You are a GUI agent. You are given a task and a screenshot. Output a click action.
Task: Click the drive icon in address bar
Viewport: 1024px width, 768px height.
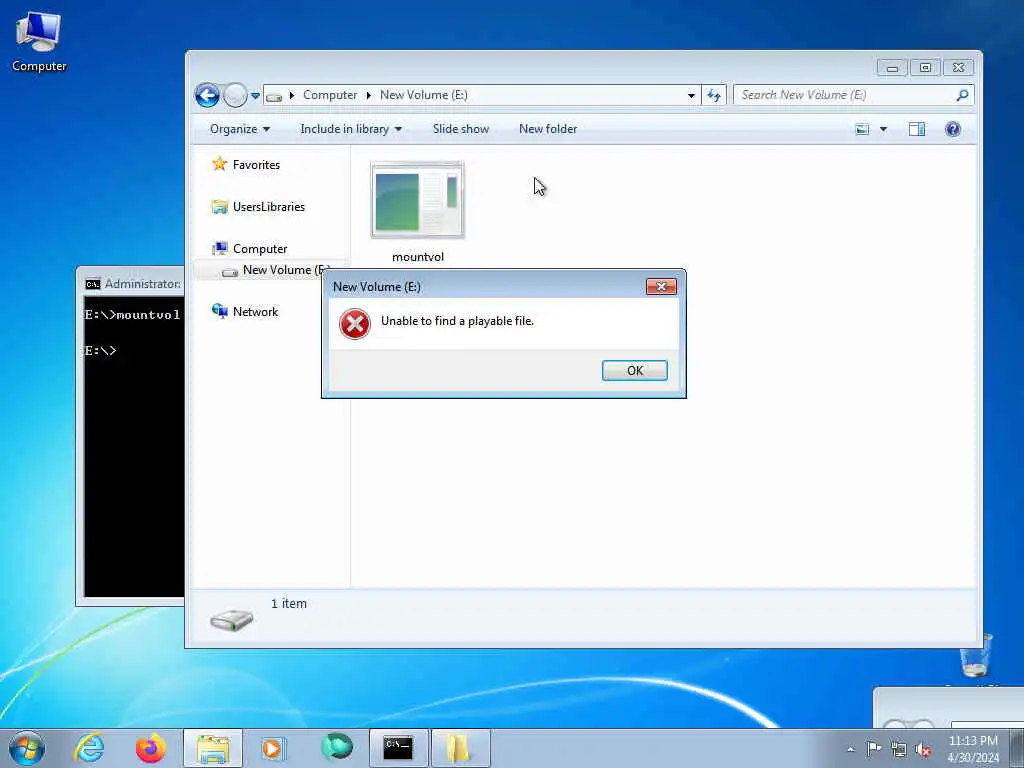(x=274, y=97)
